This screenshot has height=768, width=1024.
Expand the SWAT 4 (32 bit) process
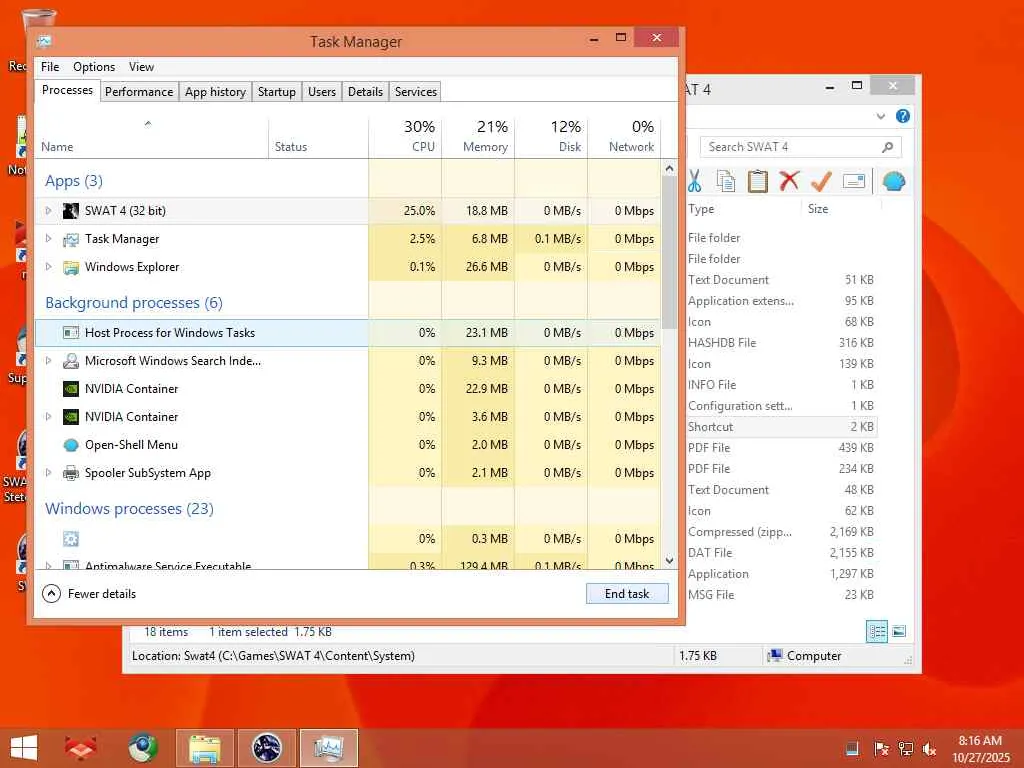pyautogui.click(x=48, y=210)
